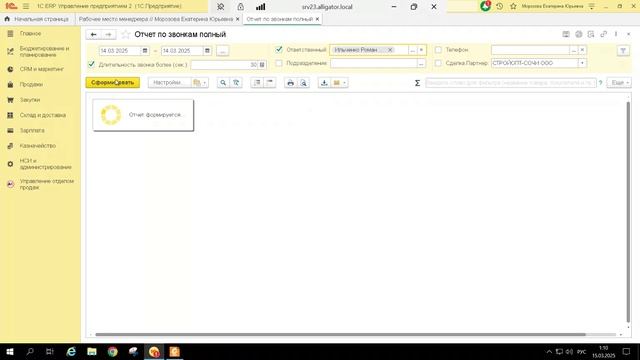This screenshot has width=640, height=360.
Task: Open the Настройки button
Action: click(x=169, y=83)
